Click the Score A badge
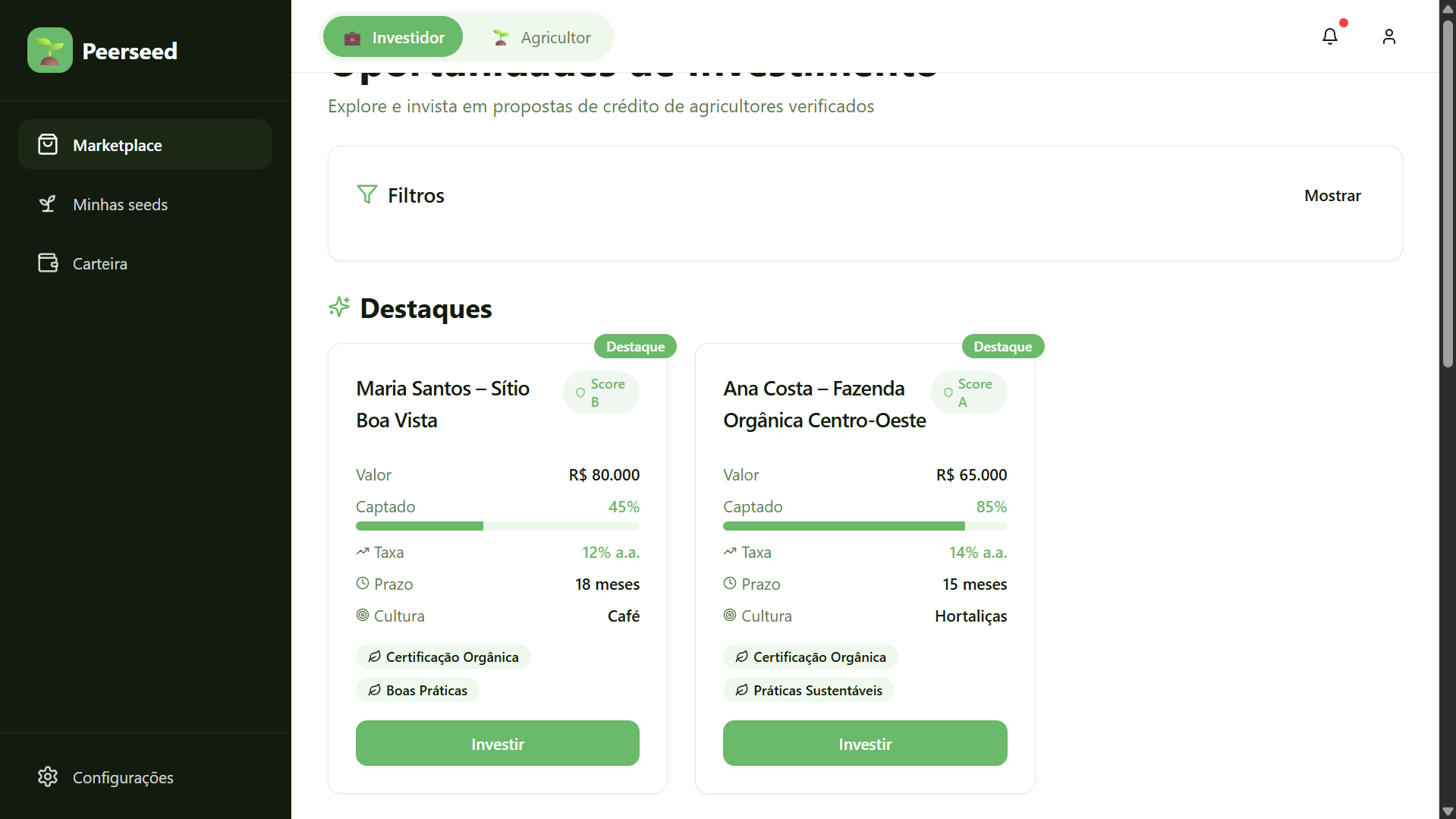 coord(968,392)
